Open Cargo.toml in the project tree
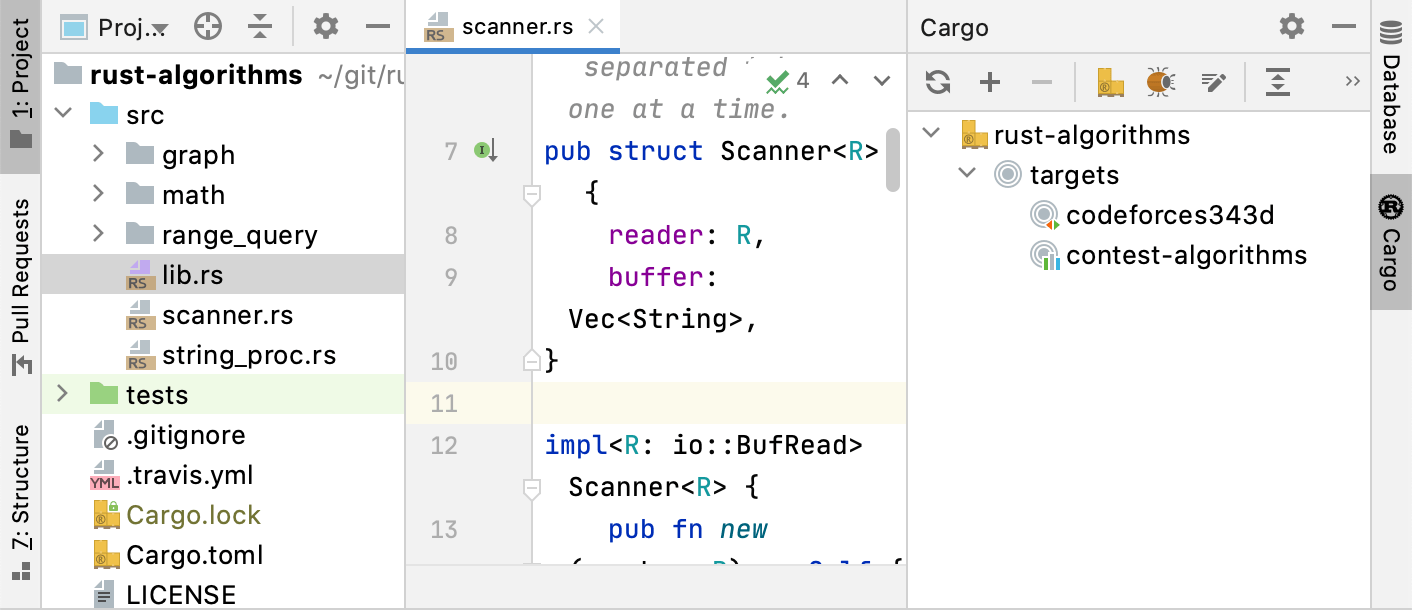The width and height of the screenshot is (1412, 610). pyautogui.click(x=194, y=555)
